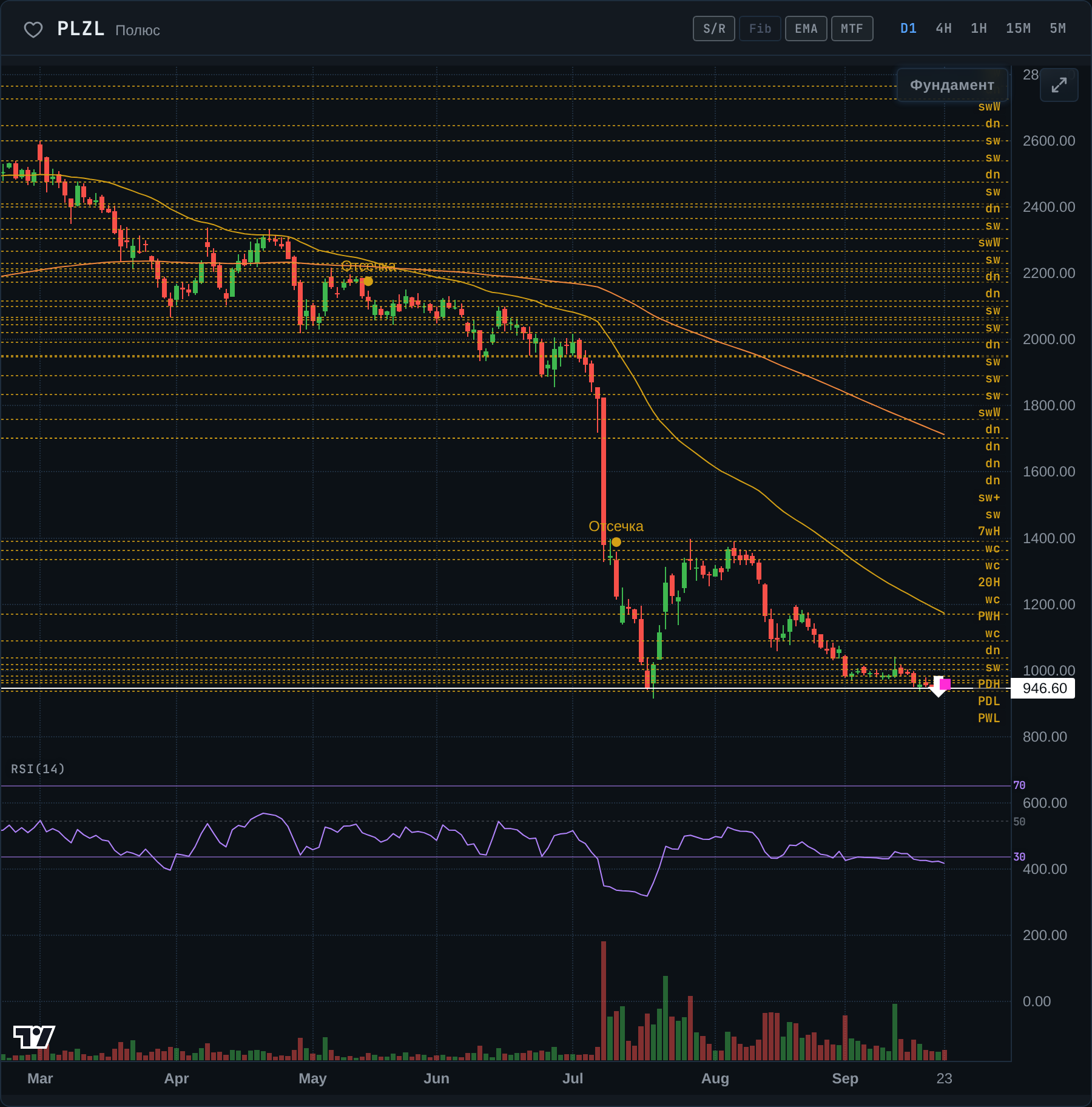Click the sw+ level label
The width and height of the screenshot is (1092, 1107).
(989, 497)
